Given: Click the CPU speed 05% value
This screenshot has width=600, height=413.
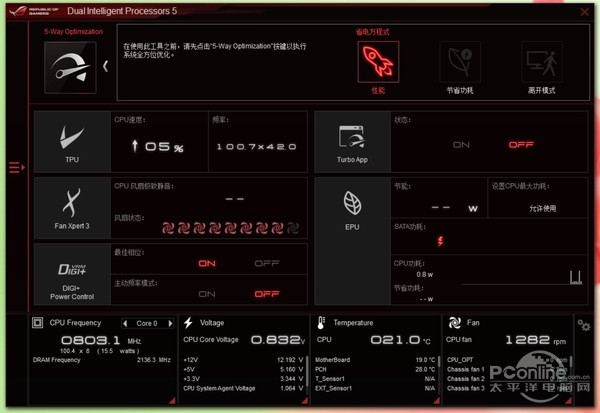Looking at the screenshot, I should click(x=158, y=147).
